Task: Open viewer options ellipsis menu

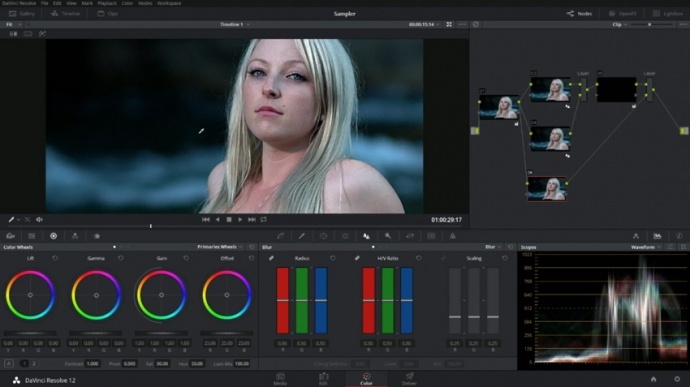Action: click(x=462, y=24)
